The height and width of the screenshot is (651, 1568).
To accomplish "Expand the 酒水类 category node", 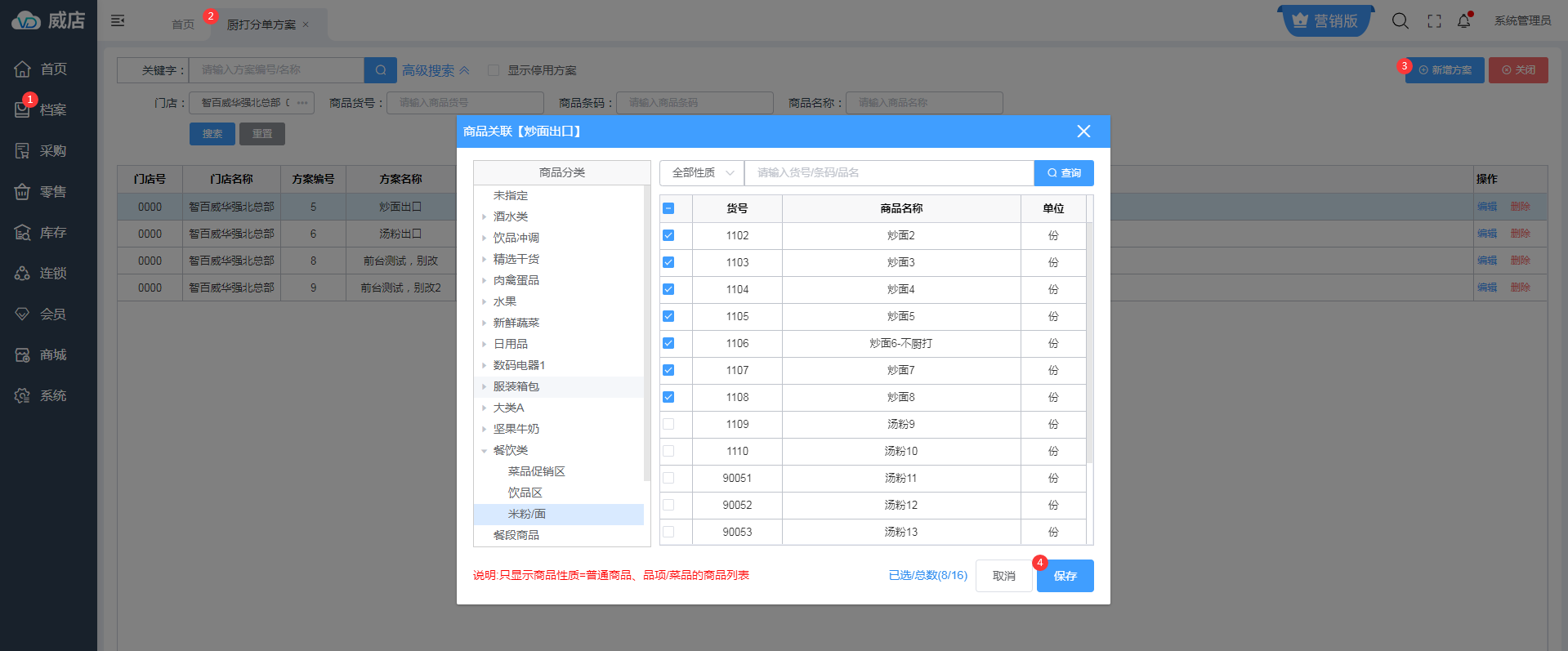I will pos(484,217).
